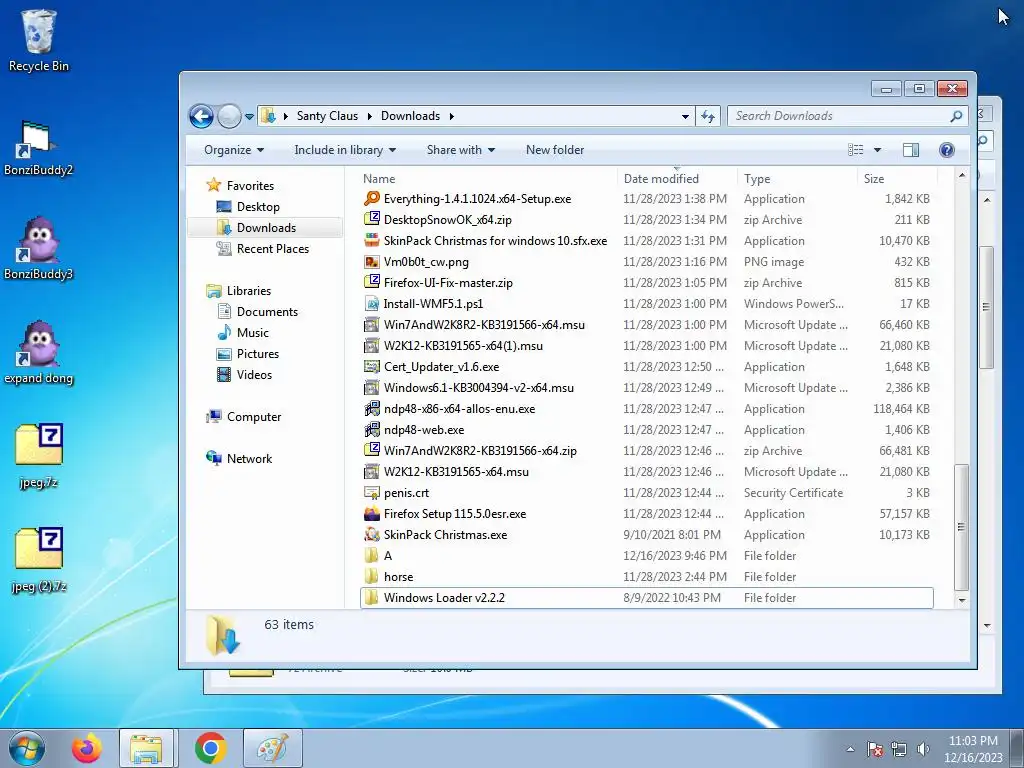The height and width of the screenshot is (768, 1024).
Task: Select the horse folder
Action: (x=647, y=577)
